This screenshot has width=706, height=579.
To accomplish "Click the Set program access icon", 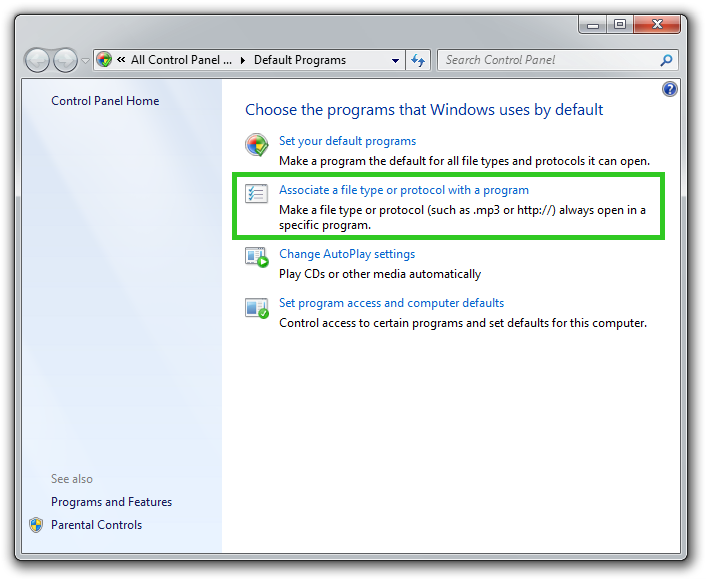I will [x=257, y=308].
